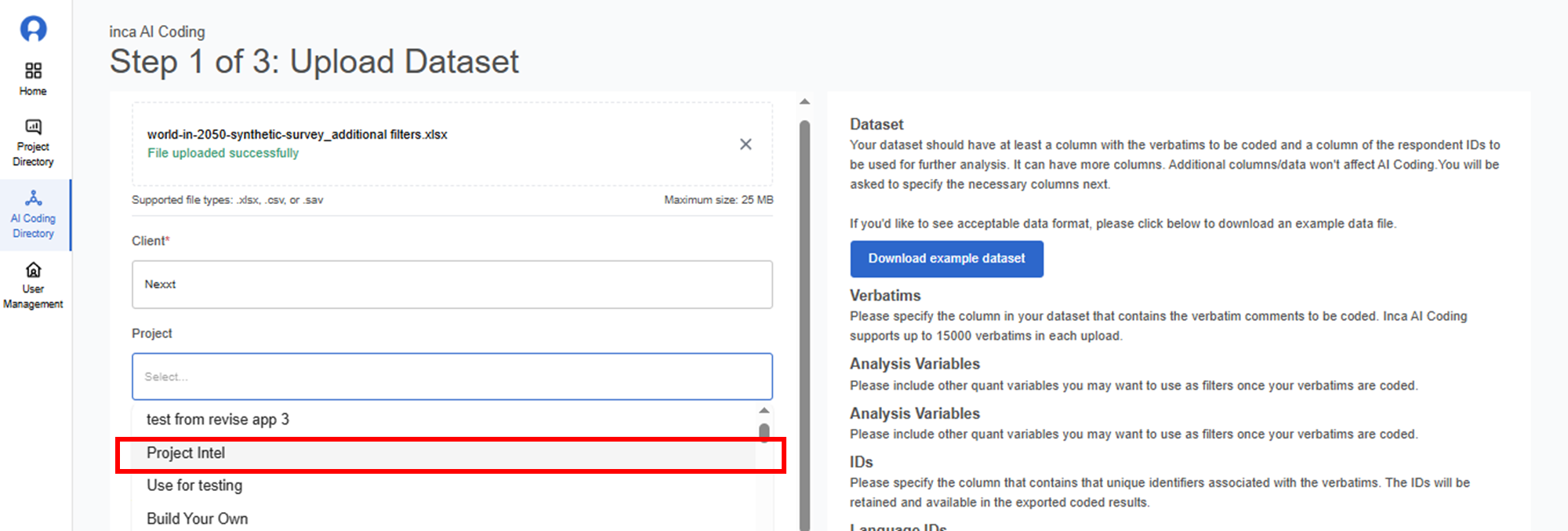1568x531 pixels.
Task: Open the user profile avatar
Action: (x=33, y=29)
